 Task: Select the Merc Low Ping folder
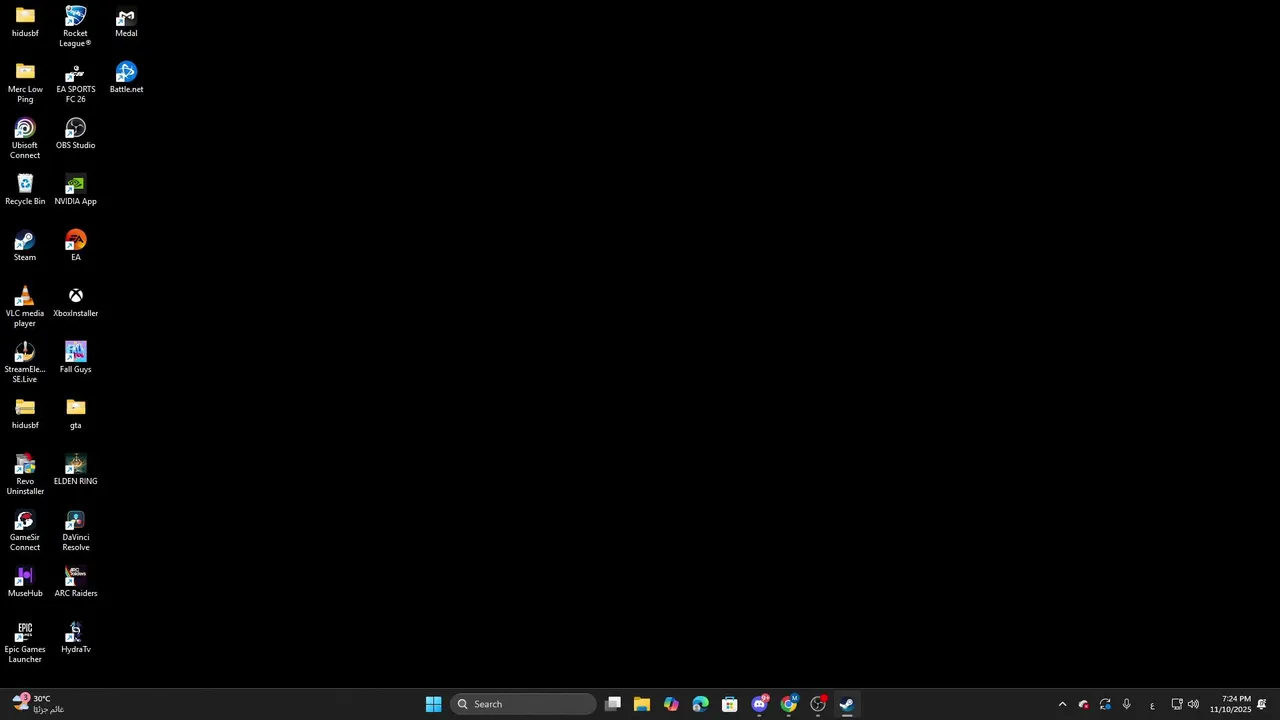pyautogui.click(x=25, y=82)
